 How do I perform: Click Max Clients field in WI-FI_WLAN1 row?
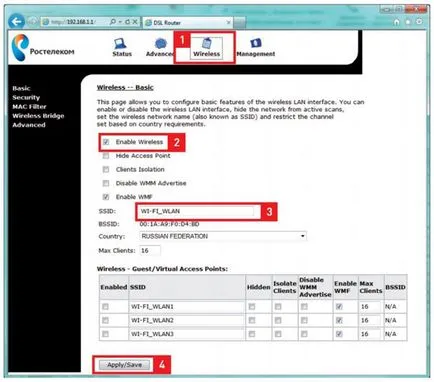(370, 306)
